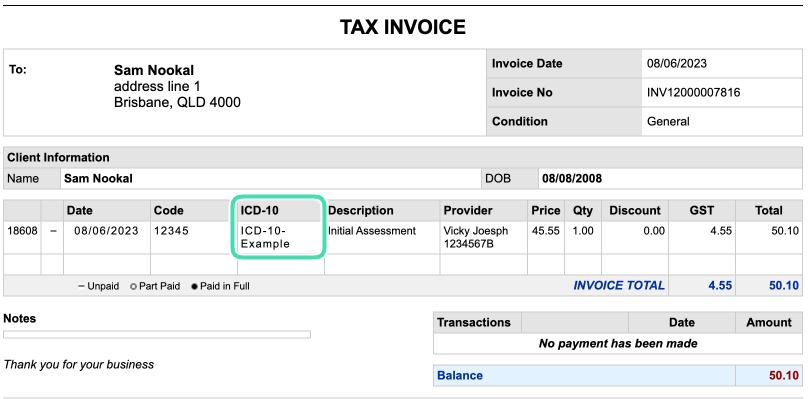Select the condition value General
This screenshot has height=399, width=808.
(x=668, y=122)
